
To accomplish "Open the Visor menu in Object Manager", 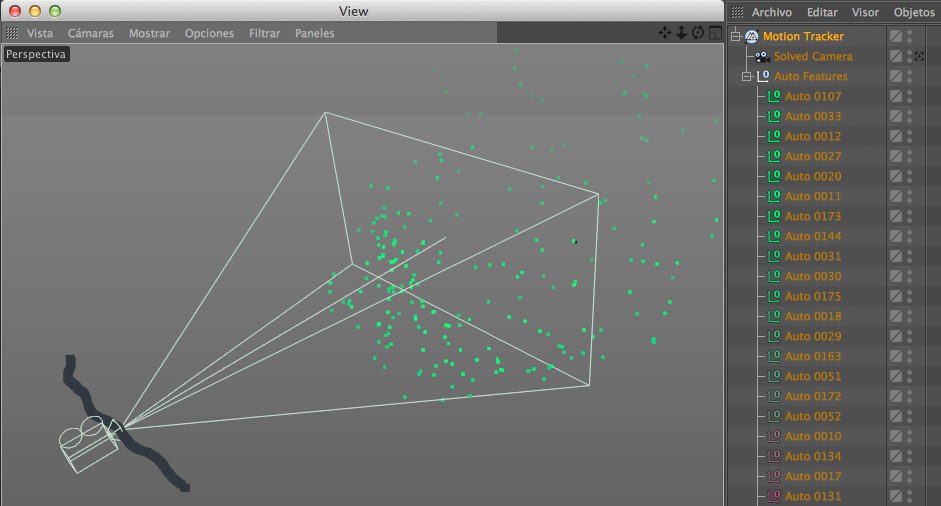I will 865,12.
